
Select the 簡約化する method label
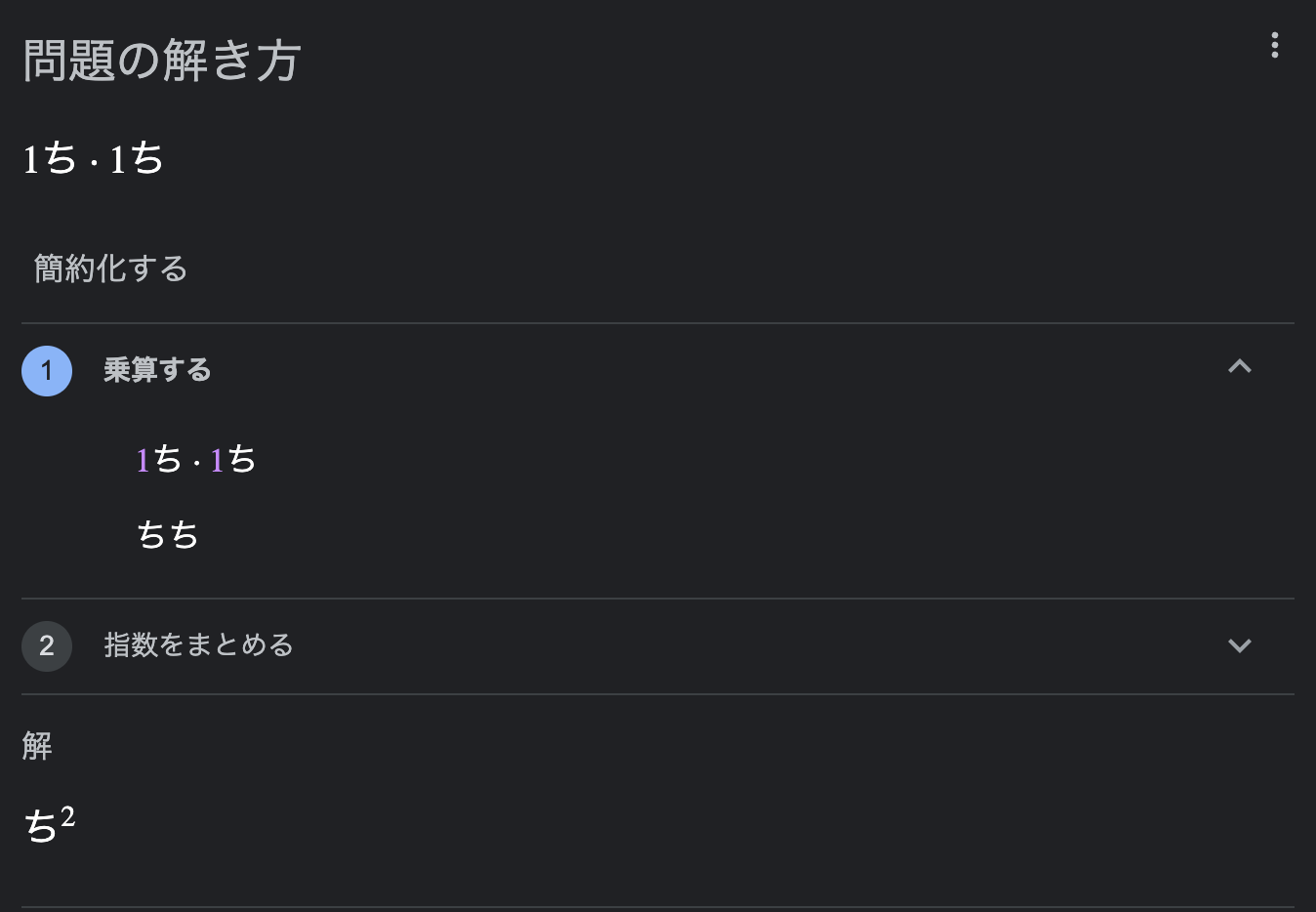(x=110, y=269)
